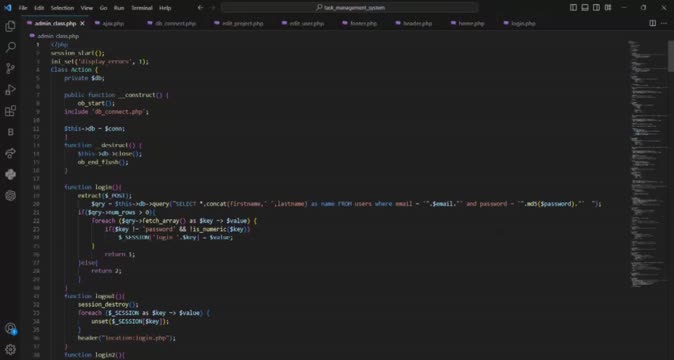Toggle the secondary side bar layout button
674x360 pixels.
[597, 7]
